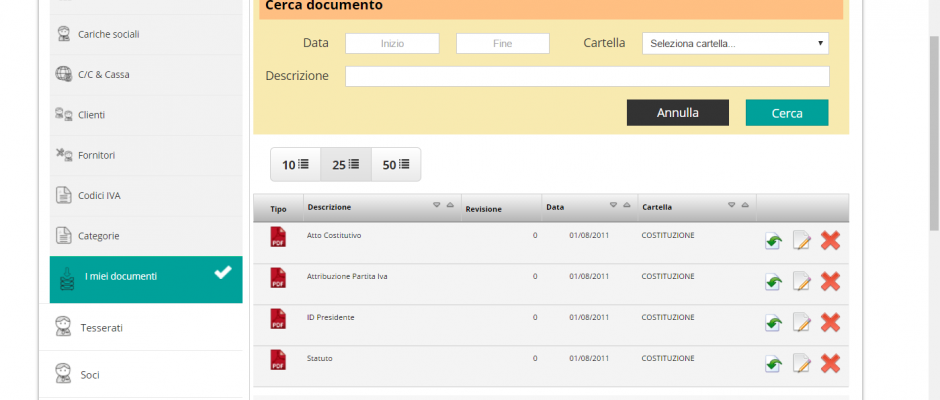Click the Categorie document icon
This screenshot has height=400, width=940.
(x=64, y=236)
